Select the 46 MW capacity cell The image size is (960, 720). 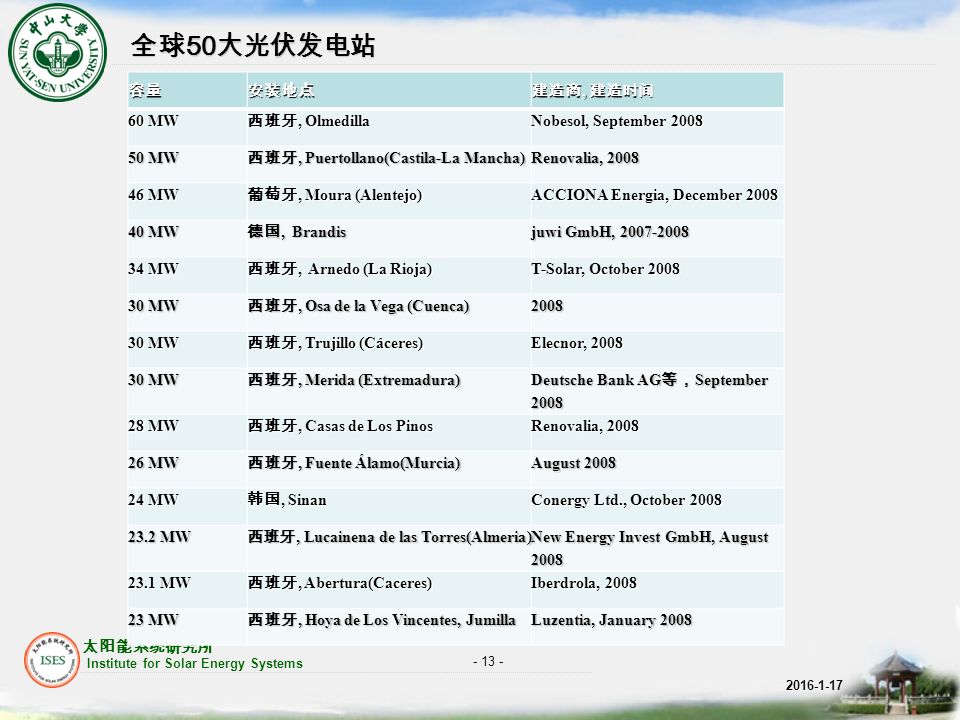point(187,200)
